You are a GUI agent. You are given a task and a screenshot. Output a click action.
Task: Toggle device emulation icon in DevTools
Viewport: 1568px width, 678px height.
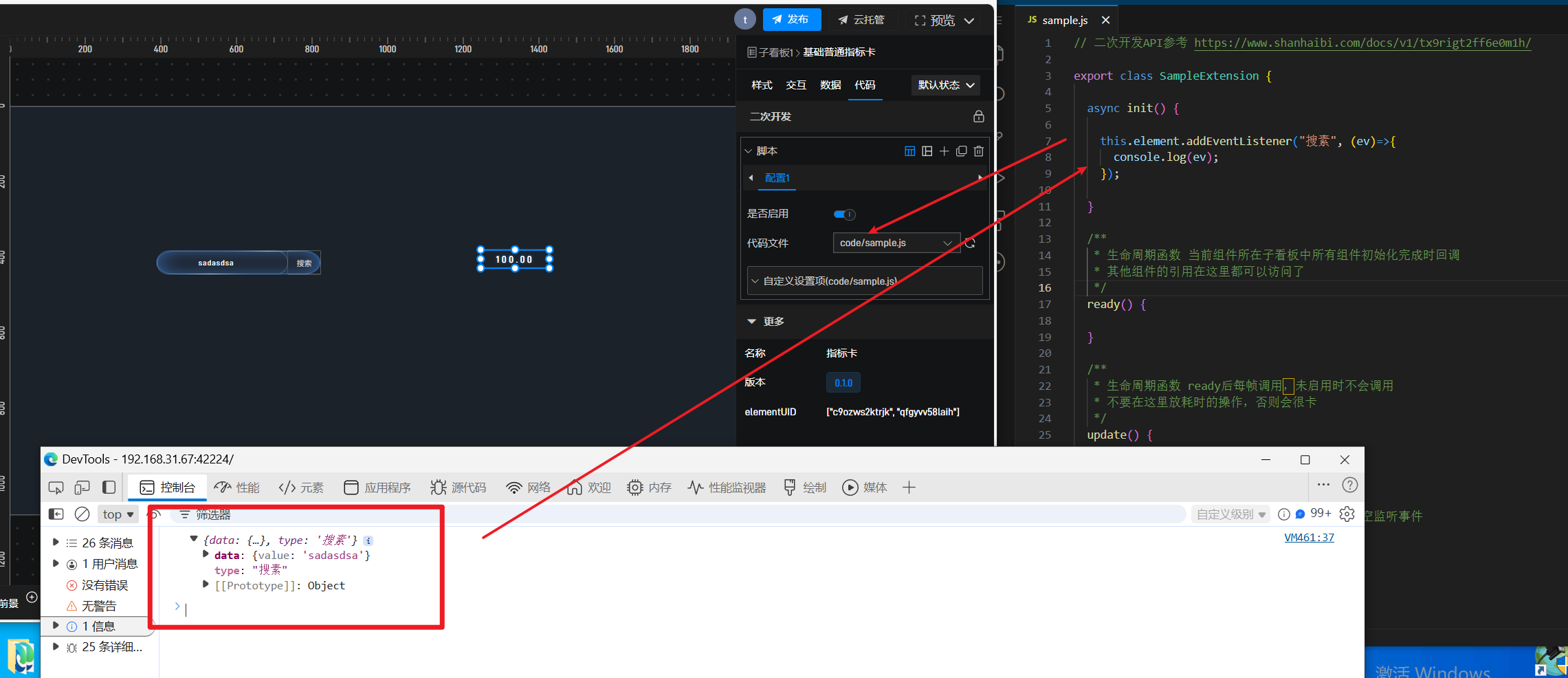[x=82, y=488]
